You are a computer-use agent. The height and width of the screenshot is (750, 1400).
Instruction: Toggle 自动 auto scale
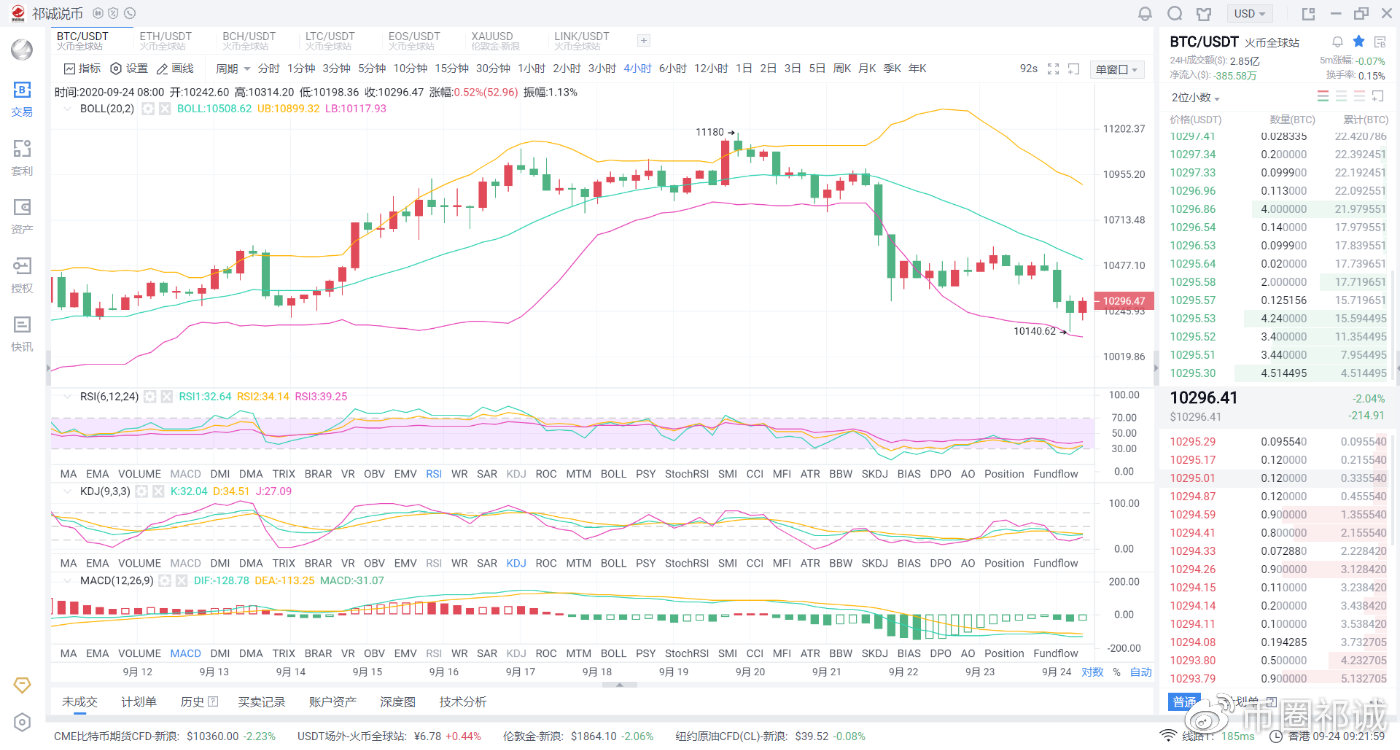coord(1141,672)
